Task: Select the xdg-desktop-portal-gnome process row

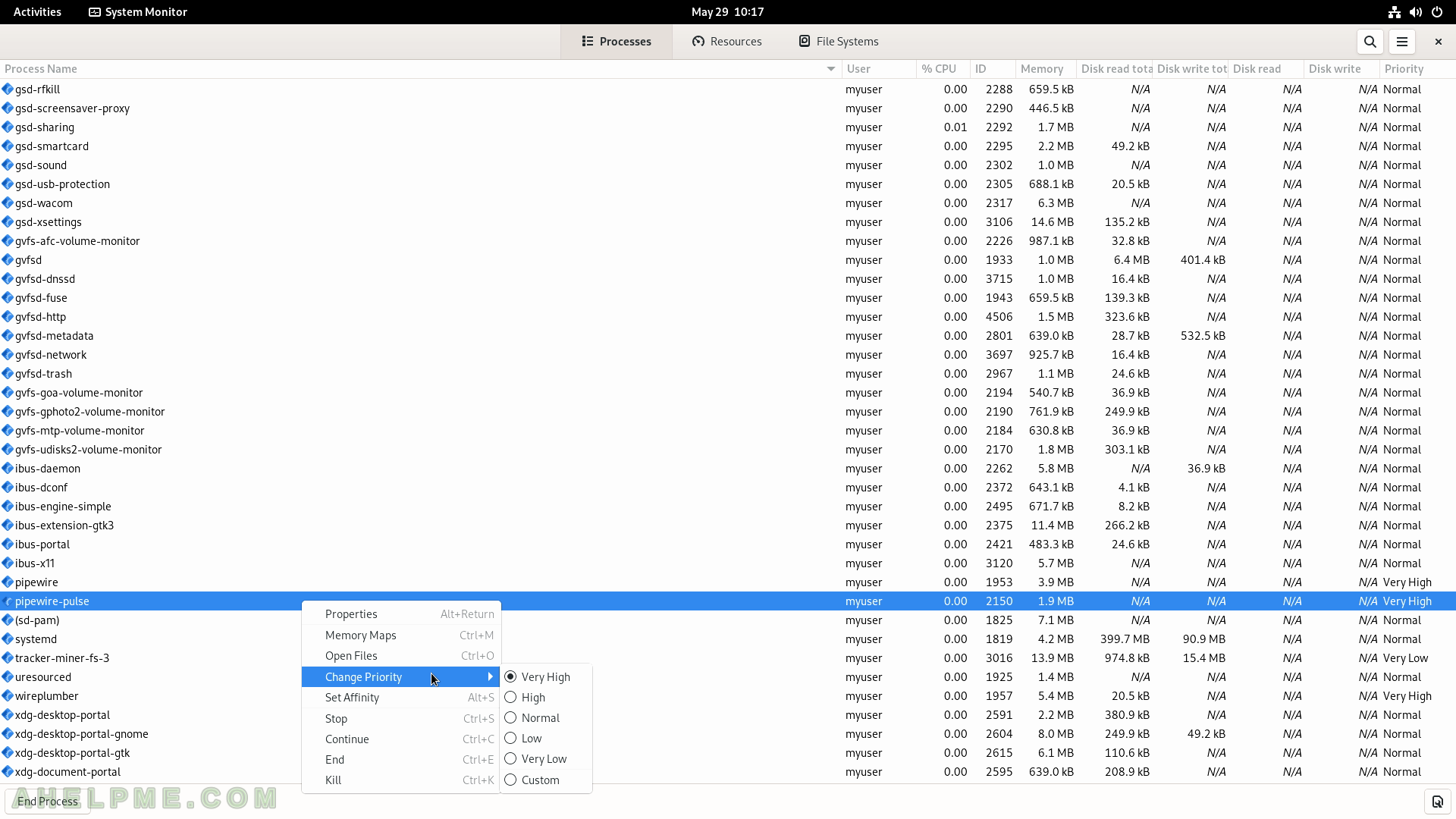Action: pos(727,734)
